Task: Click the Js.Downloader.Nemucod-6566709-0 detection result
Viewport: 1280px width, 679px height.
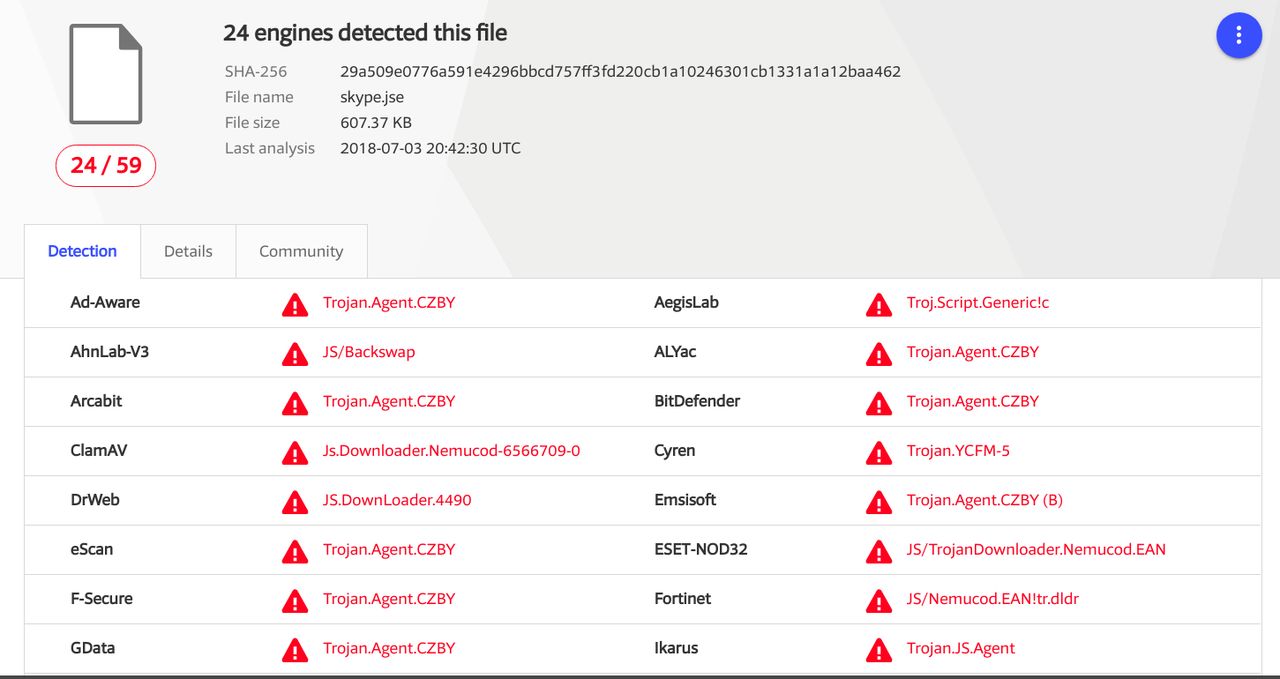Action: [x=451, y=450]
